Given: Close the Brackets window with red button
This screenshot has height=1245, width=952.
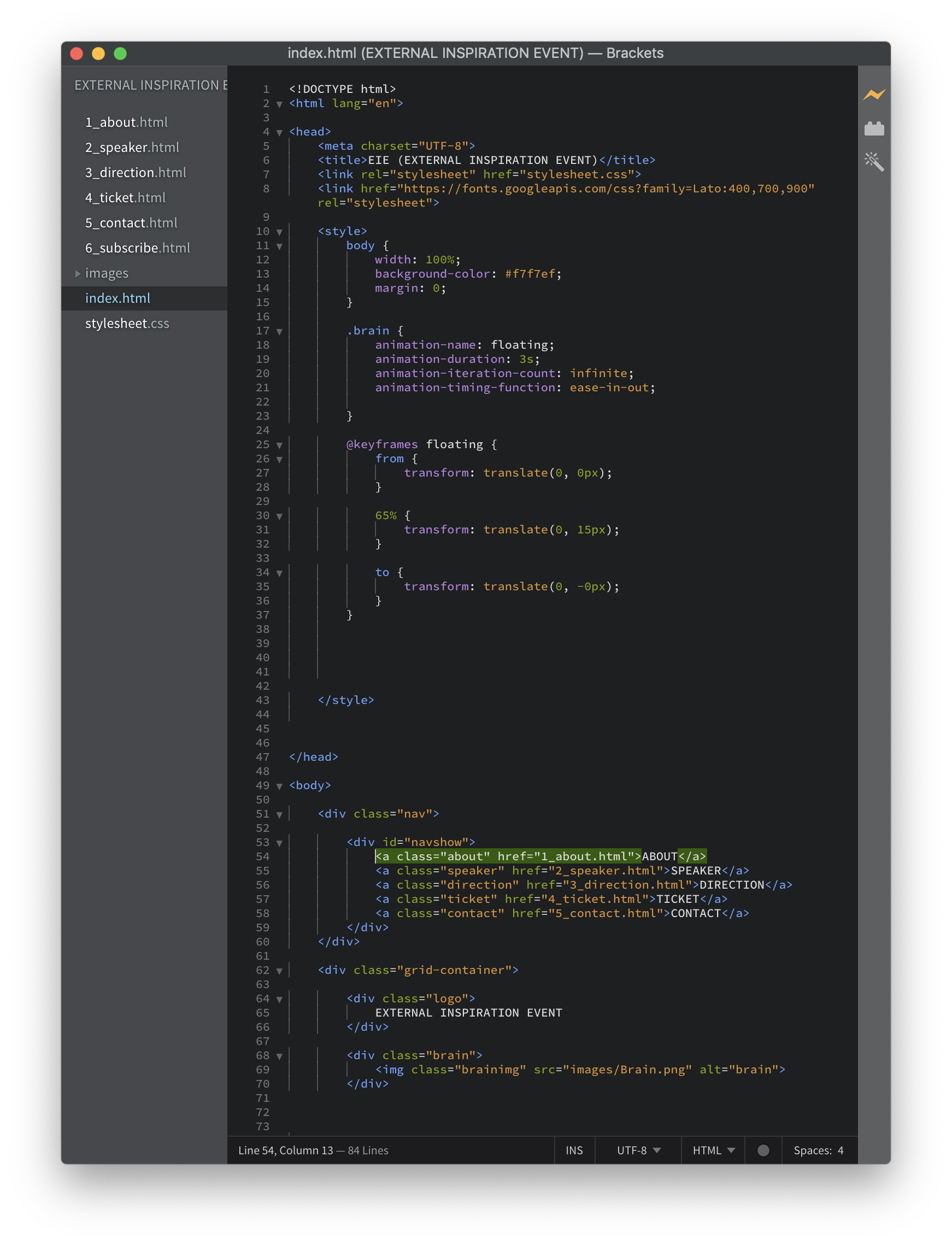Looking at the screenshot, I should click(77, 53).
